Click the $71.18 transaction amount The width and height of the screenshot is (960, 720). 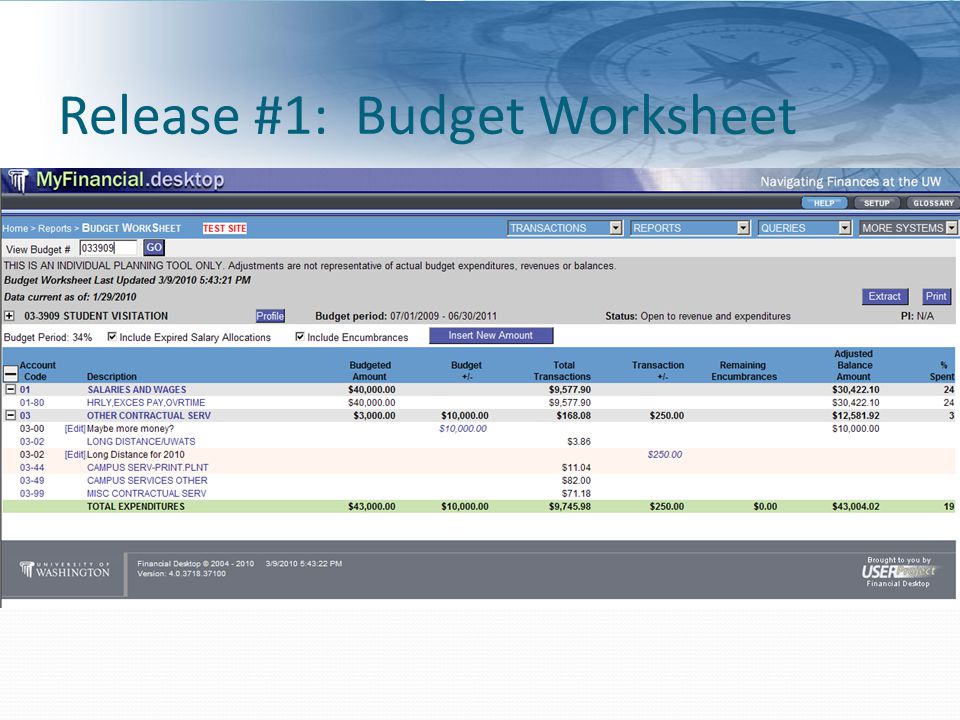576,493
